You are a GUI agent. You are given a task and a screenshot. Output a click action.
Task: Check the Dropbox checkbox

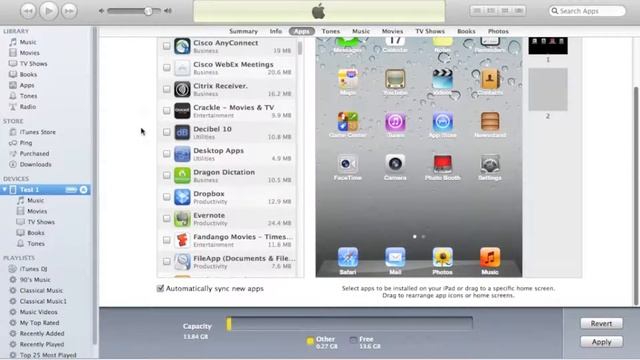click(x=167, y=197)
